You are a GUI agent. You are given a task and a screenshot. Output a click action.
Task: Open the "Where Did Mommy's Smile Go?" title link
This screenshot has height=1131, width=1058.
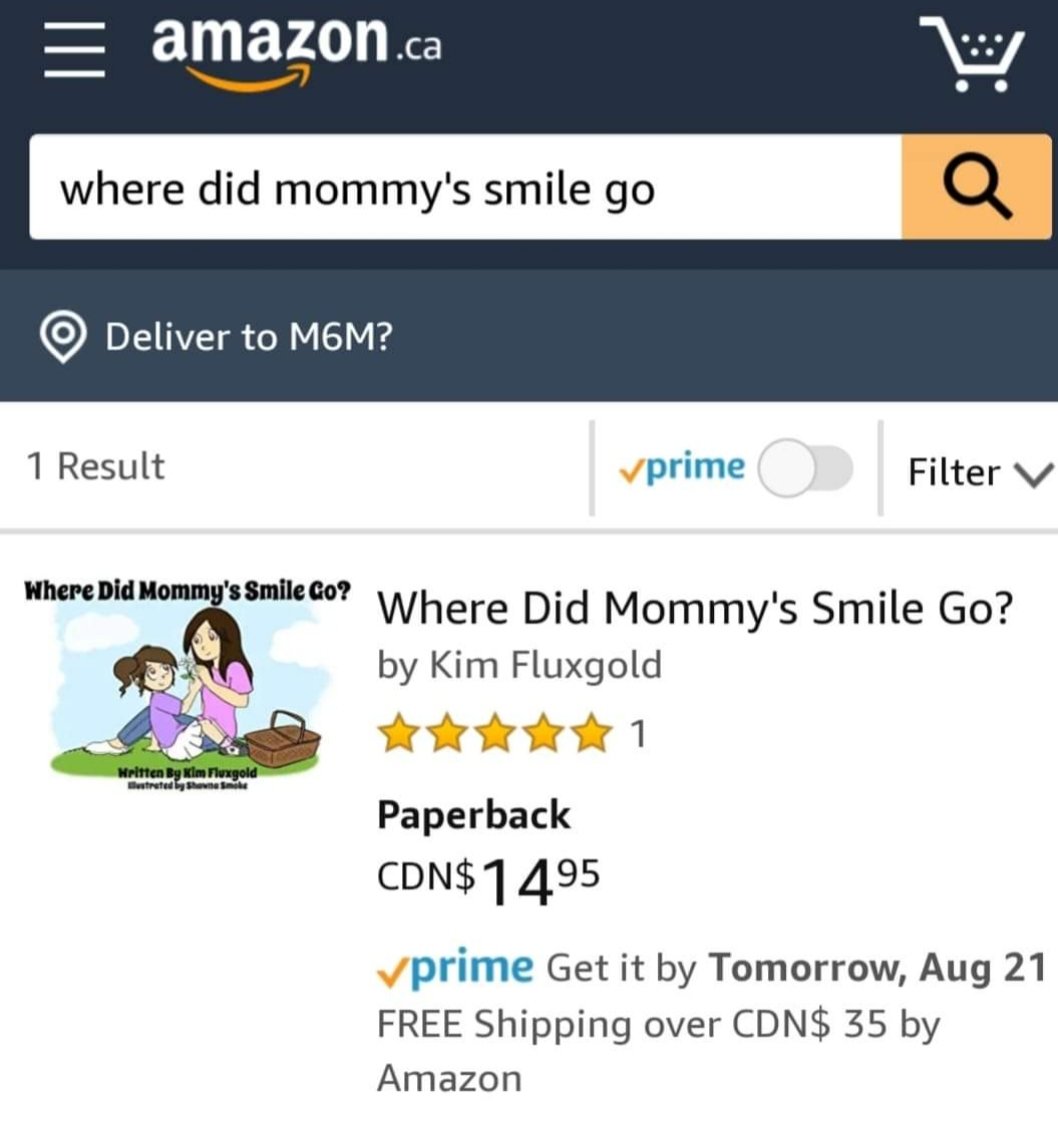(695, 606)
